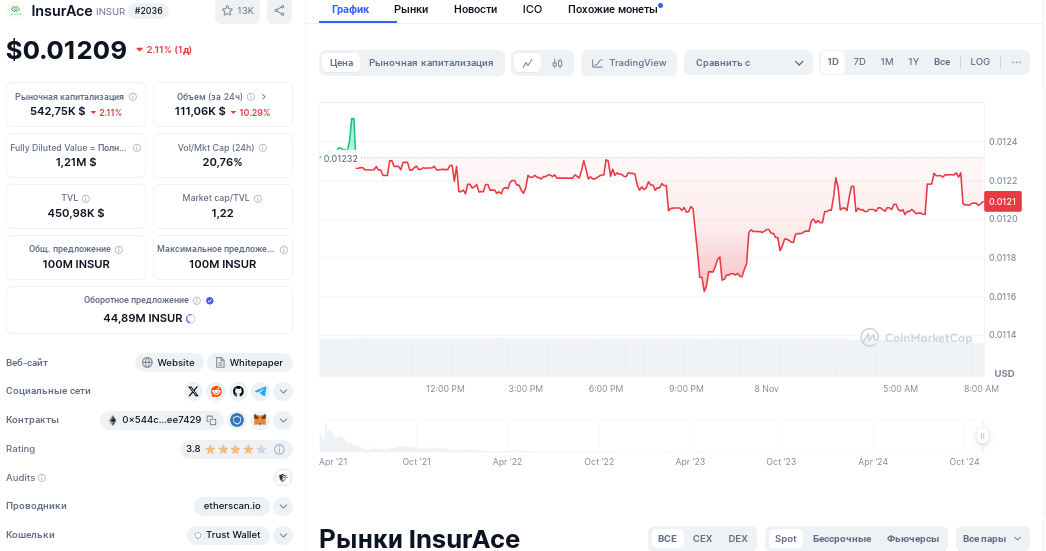1046x551 pixels.
Task: Enable LOG scale on chart
Action: click(x=980, y=62)
